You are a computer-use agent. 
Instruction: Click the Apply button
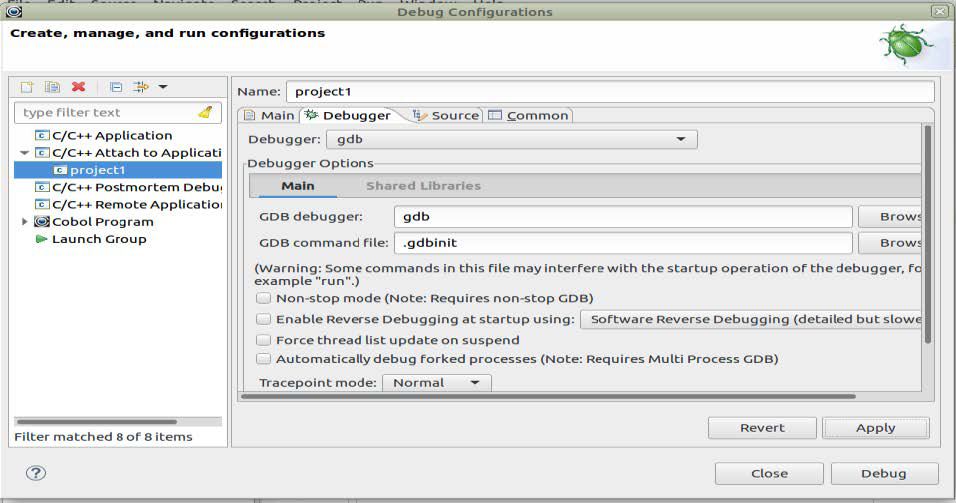click(x=876, y=428)
